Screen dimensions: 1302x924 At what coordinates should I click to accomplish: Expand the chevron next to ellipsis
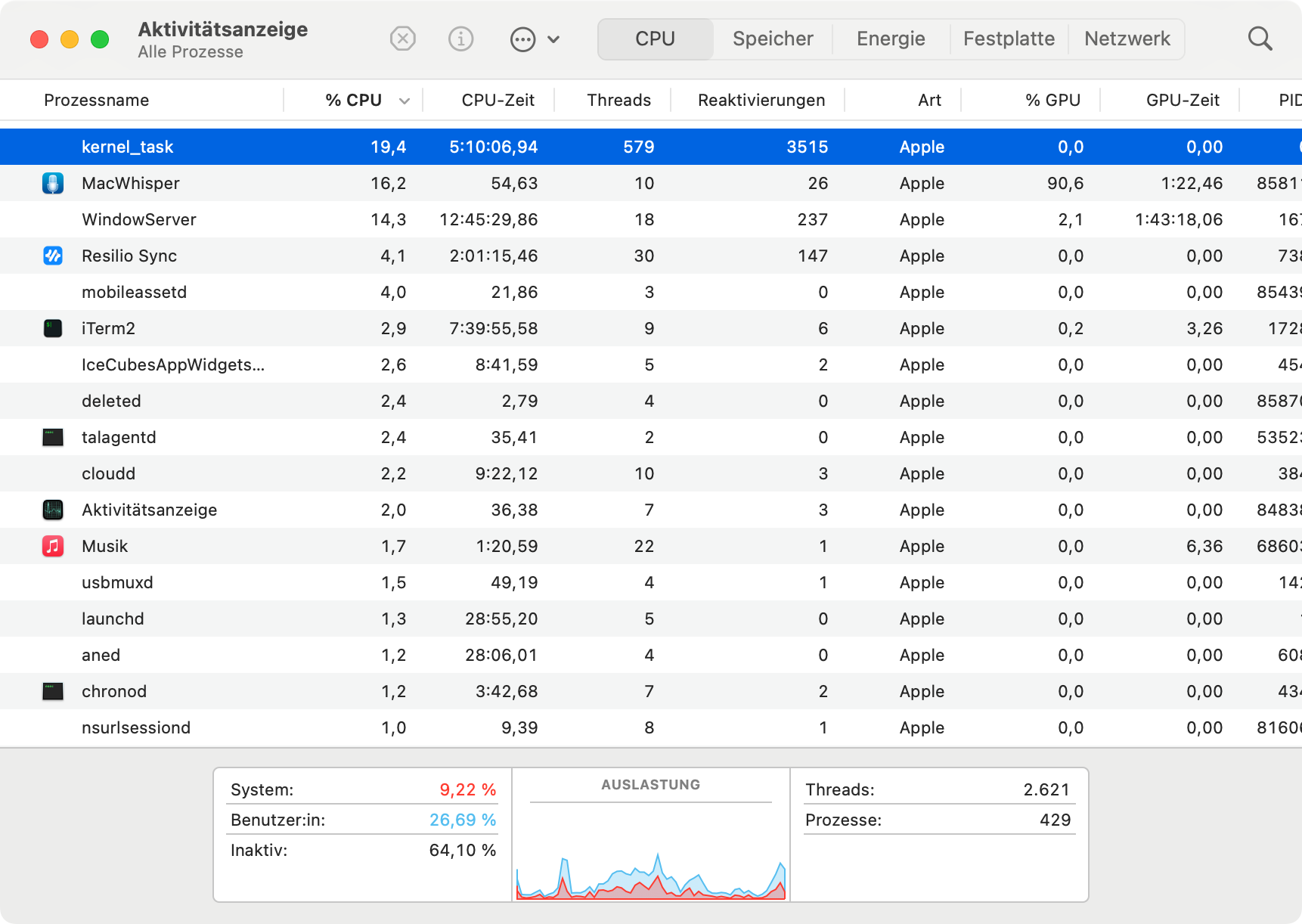(553, 39)
